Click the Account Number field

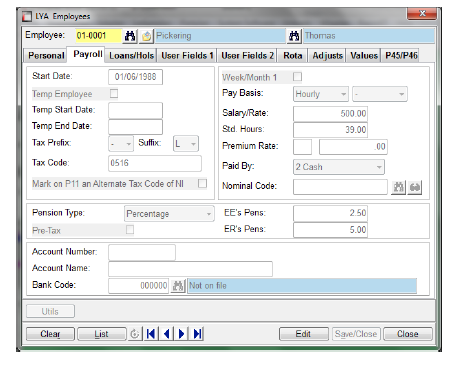tap(142, 252)
